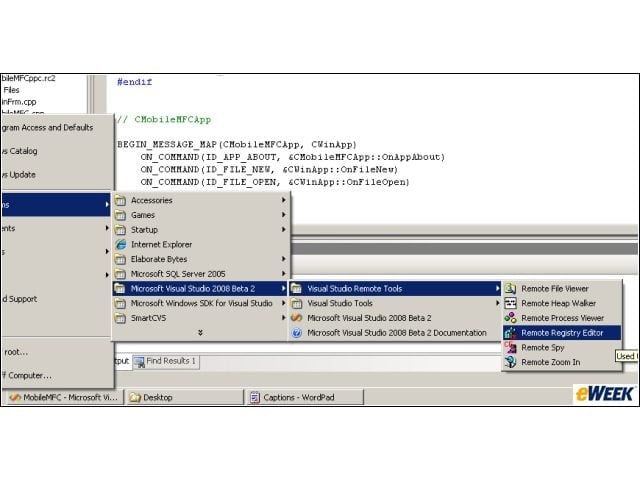
Task: Open Remote Process Viewer icon
Action: click(510, 318)
